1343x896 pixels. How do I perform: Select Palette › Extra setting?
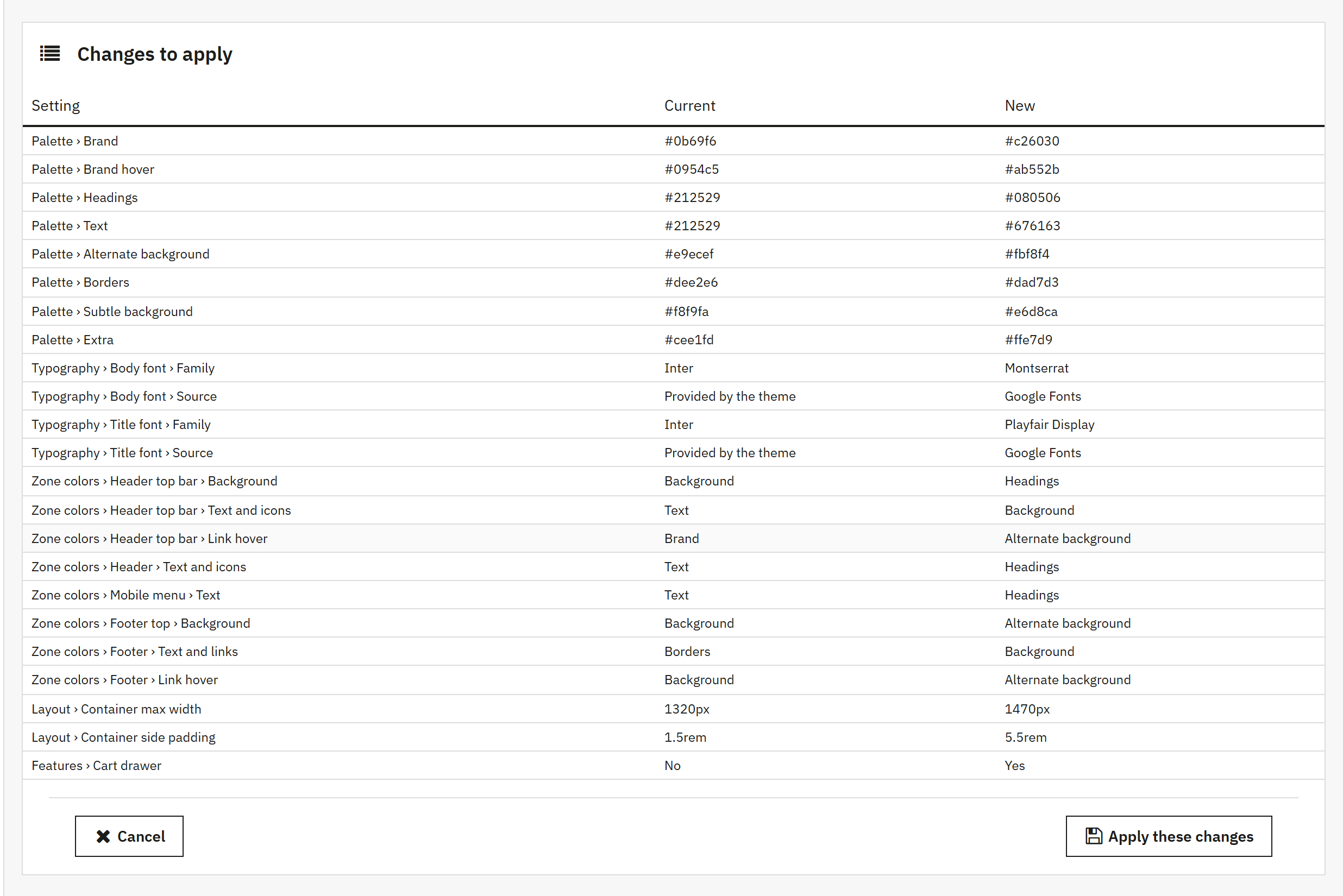tap(73, 340)
